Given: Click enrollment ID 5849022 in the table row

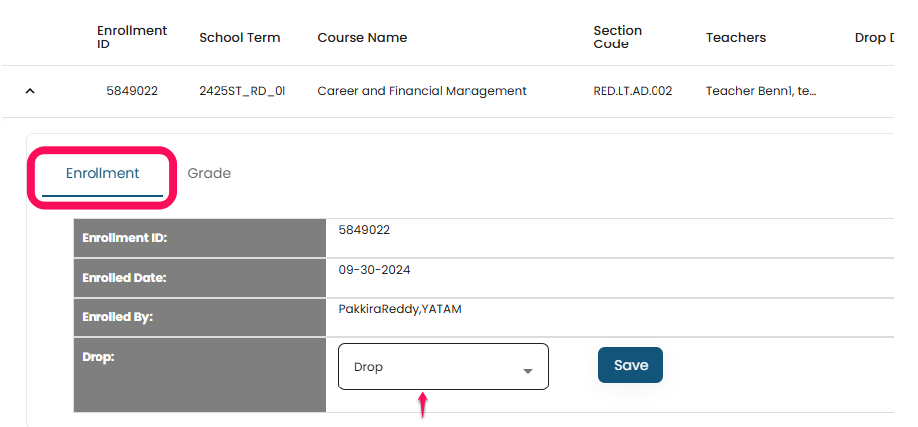Looking at the screenshot, I should (x=132, y=91).
